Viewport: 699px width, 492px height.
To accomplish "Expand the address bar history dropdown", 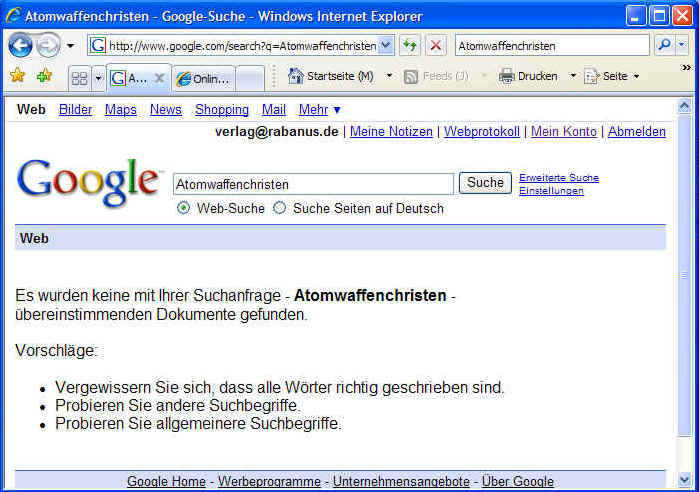I will pyautogui.click(x=386, y=45).
